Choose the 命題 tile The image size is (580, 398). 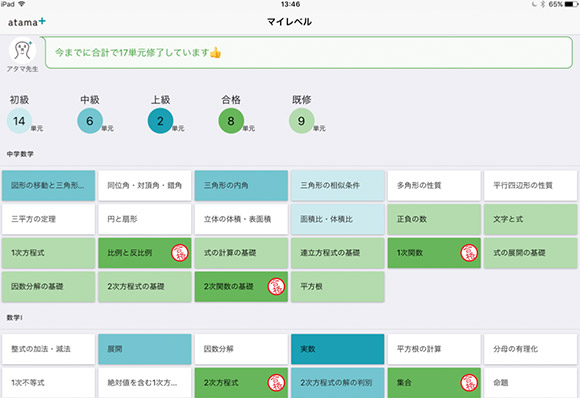click(530, 382)
